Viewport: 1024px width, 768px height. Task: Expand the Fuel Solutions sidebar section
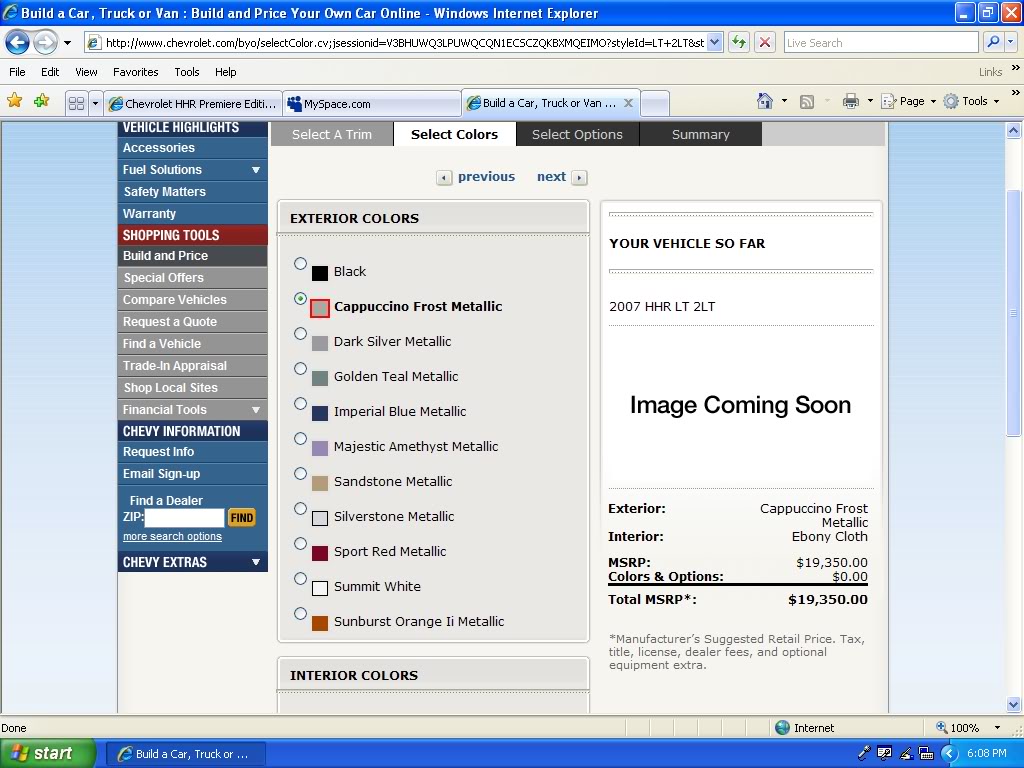pos(192,169)
